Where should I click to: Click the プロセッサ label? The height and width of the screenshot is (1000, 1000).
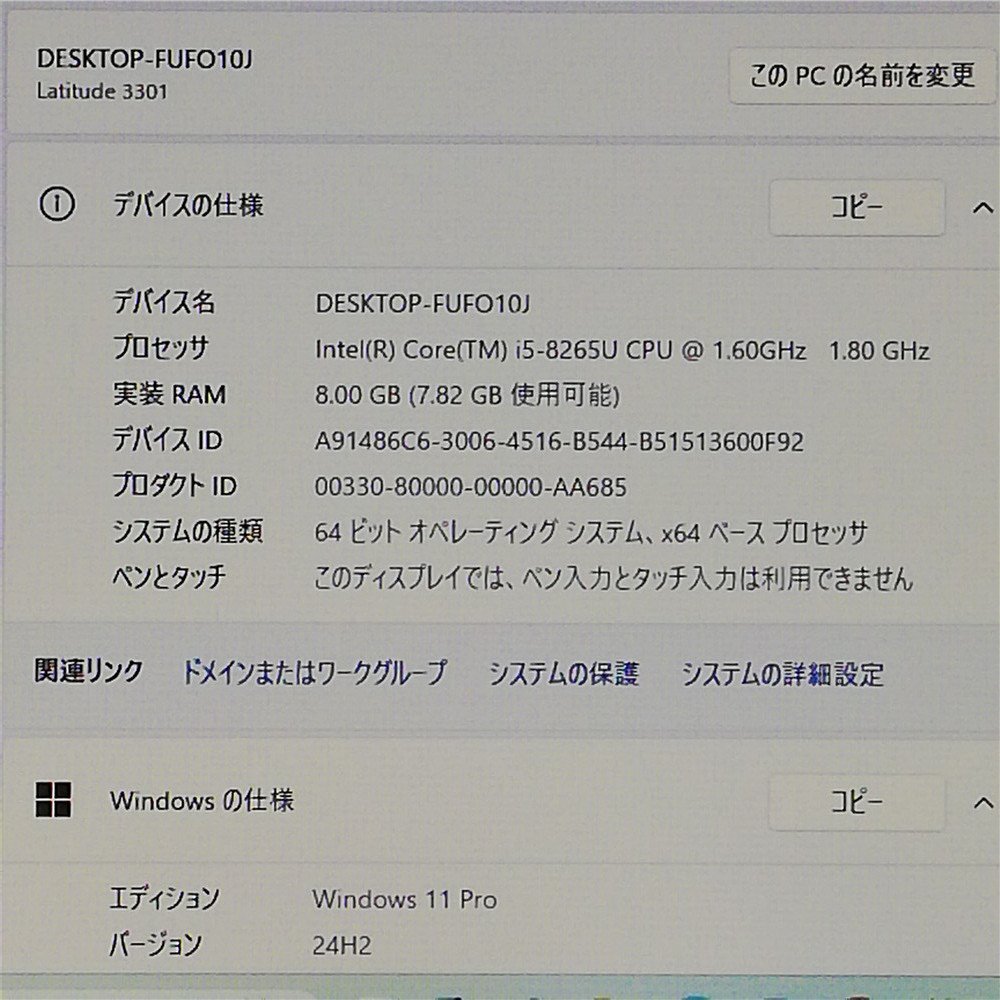click(161, 348)
